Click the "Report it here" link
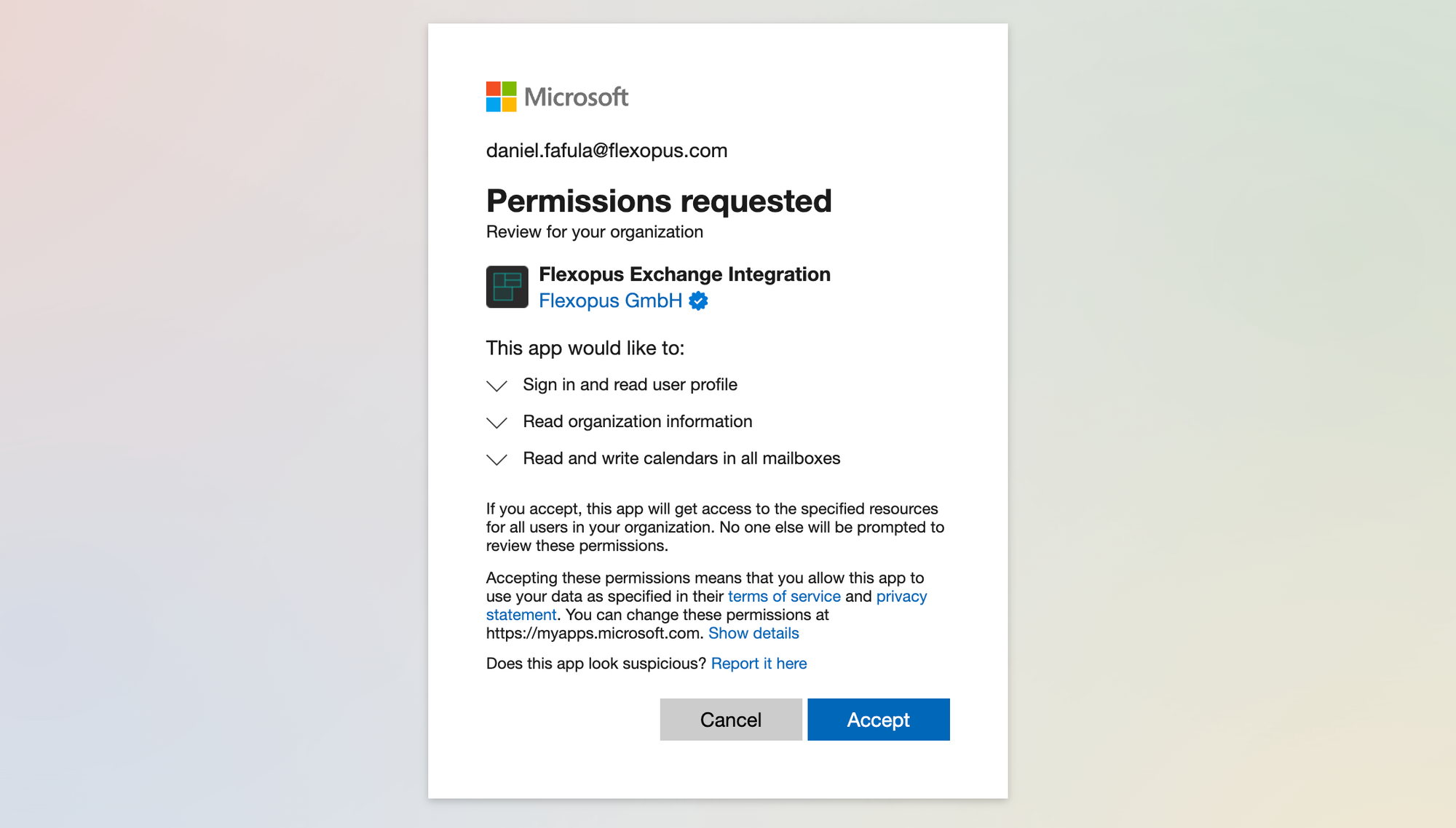The width and height of the screenshot is (1456, 828). pos(759,664)
